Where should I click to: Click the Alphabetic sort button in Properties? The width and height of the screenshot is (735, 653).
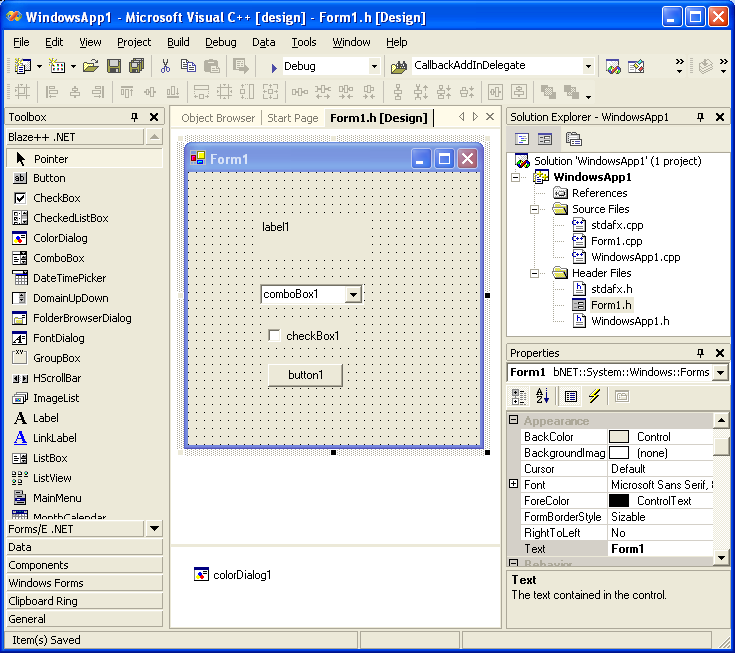coord(542,397)
